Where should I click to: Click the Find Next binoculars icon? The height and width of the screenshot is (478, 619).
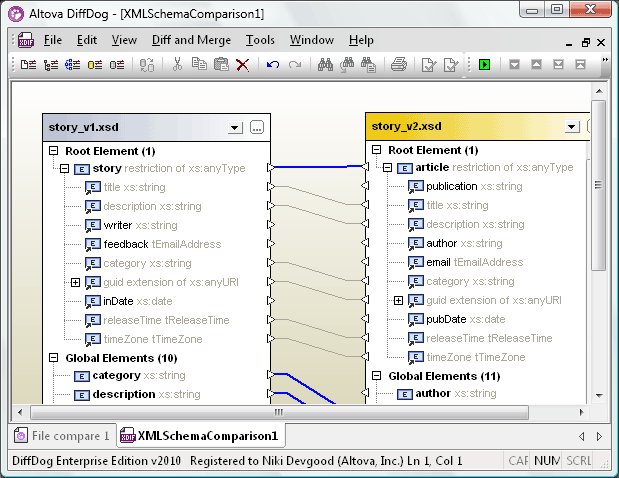click(x=347, y=64)
